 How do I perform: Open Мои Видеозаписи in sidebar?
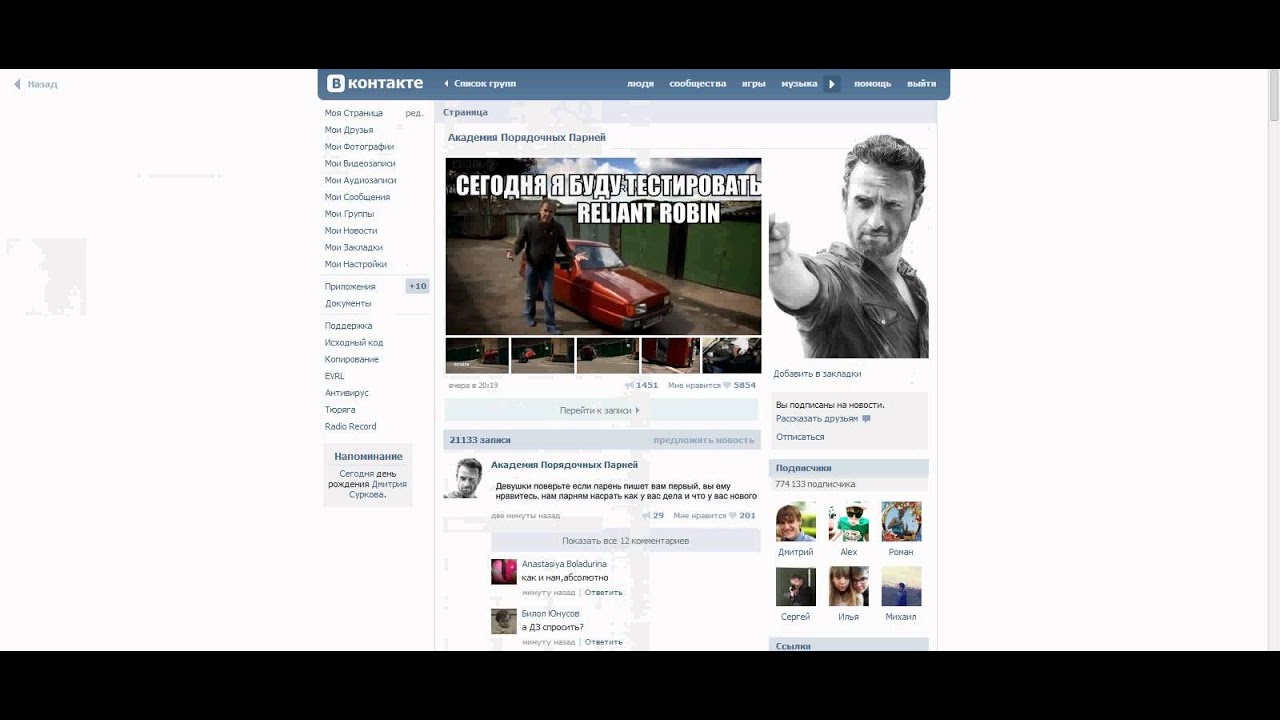pyautogui.click(x=360, y=163)
